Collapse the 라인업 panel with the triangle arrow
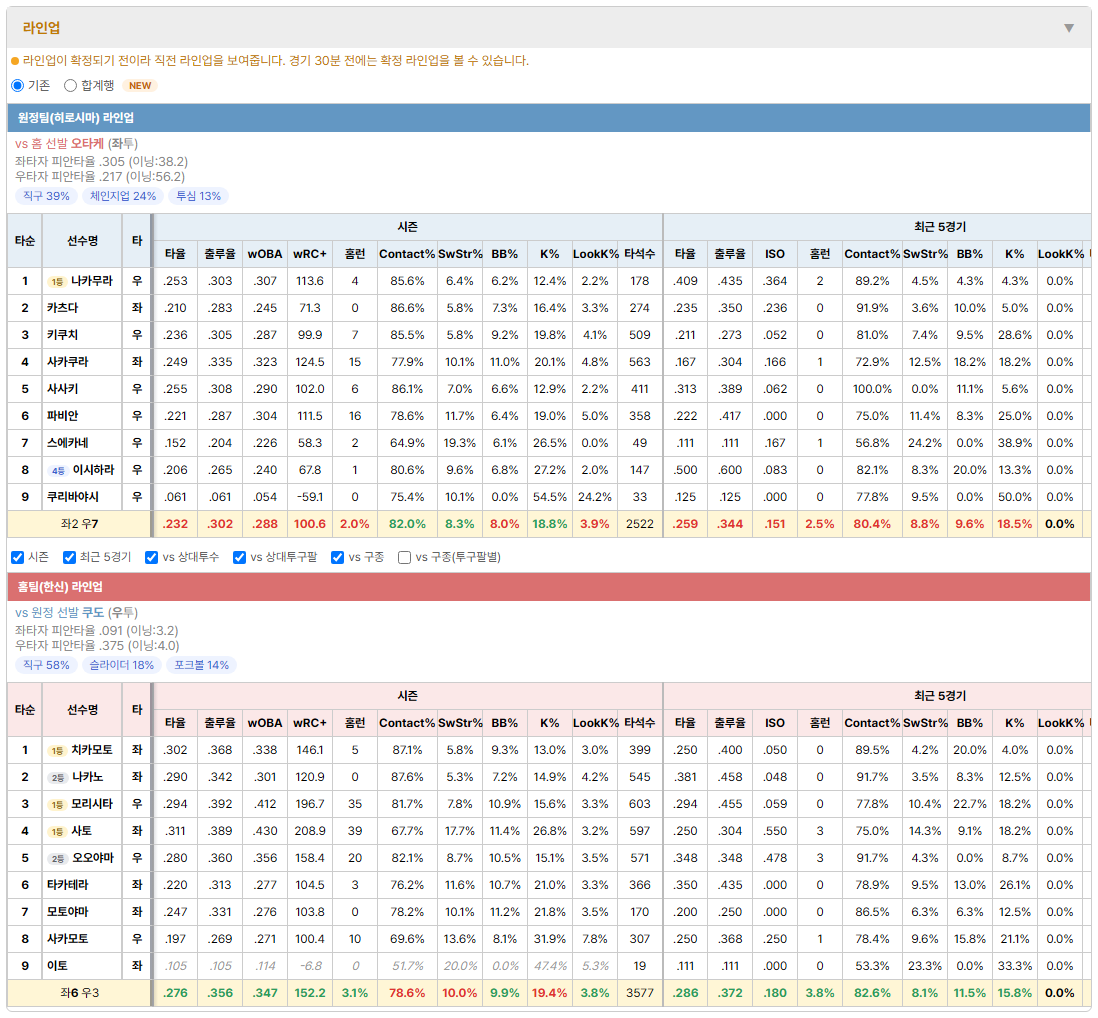Screen dimensions: 1098x1018 pyautogui.click(x=1069, y=28)
